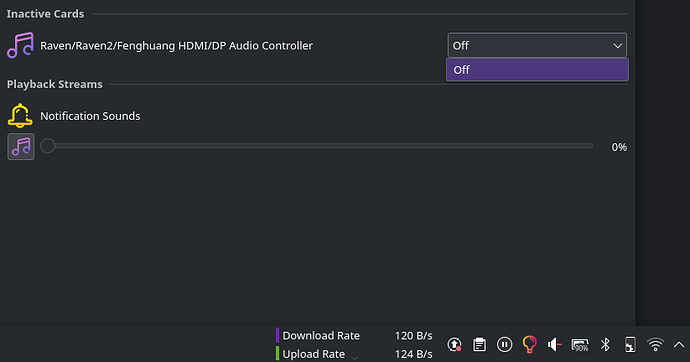Viewport: 690px width, 362px height.
Task: Open the muted audio volume tray icon
Action: point(554,344)
